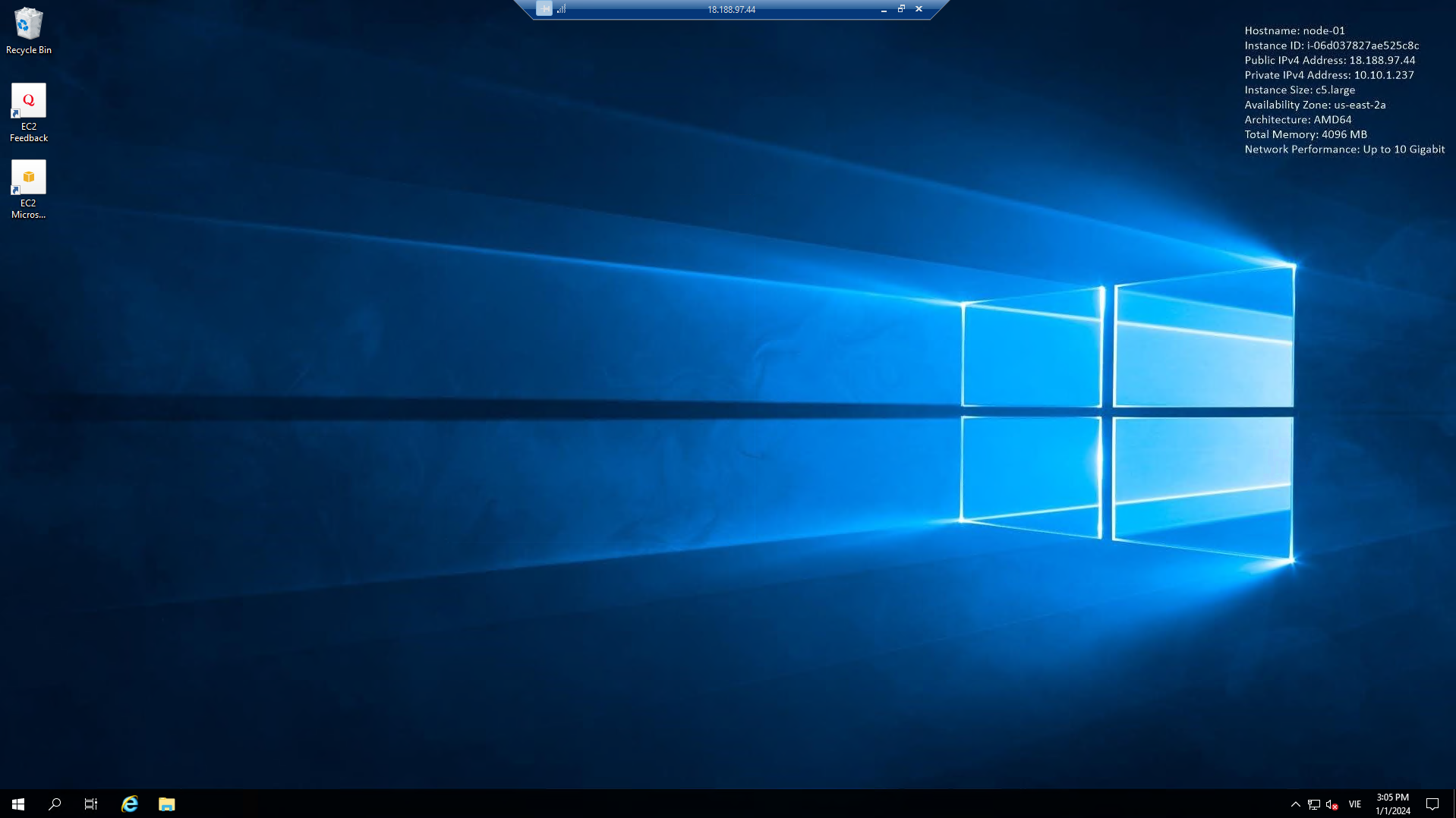The height and width of the screenshot is (818, 1456).
Task: Open the Action Center notifications
Action: pos(1432,804)
